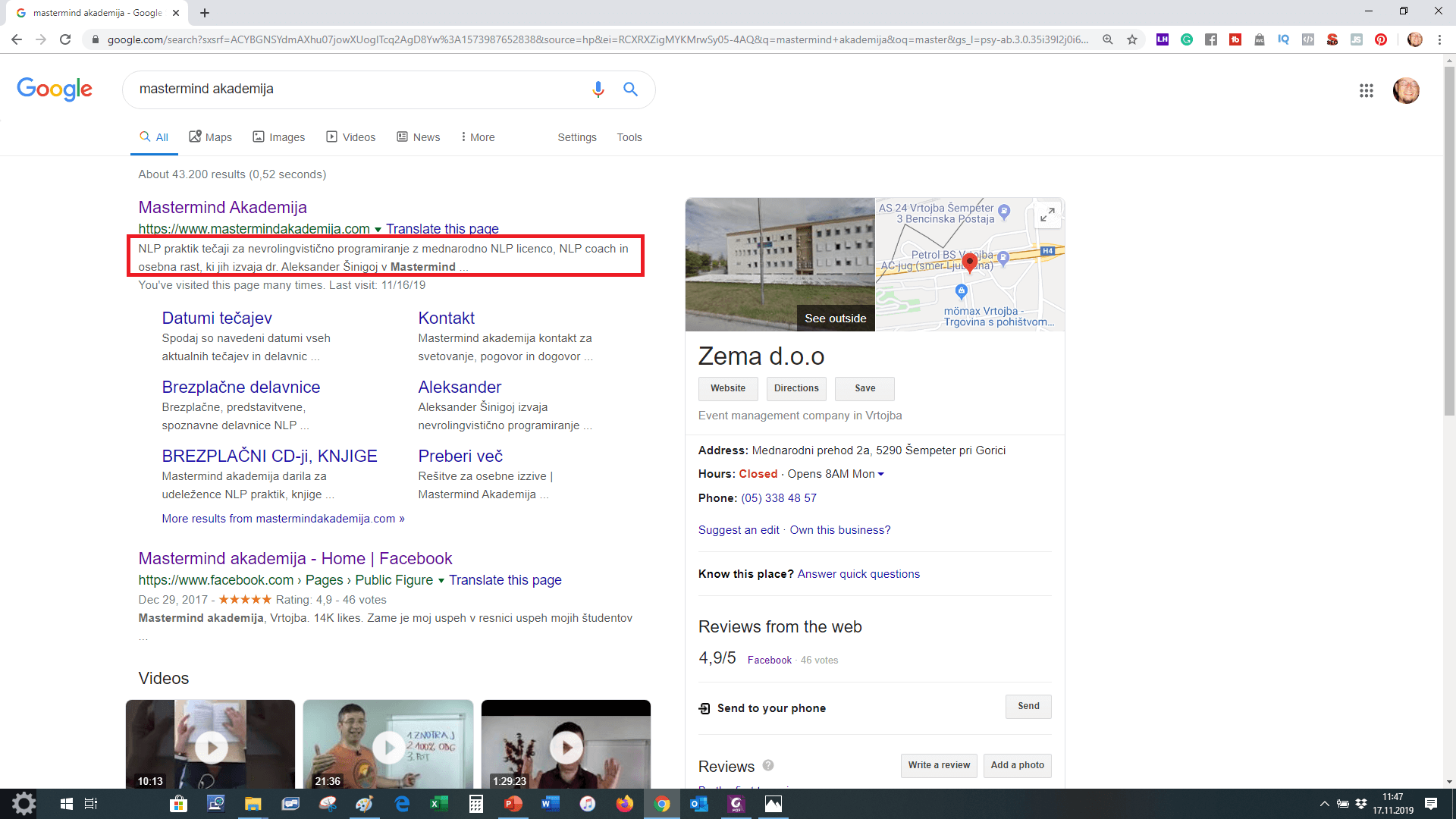Bookmark this page with the star icon
The width and height of the screenshot is (1456, 819).
(1132, 39)
